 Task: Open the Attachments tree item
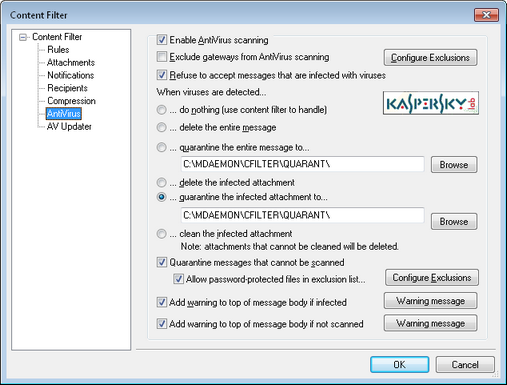click(x=71, y=62)
